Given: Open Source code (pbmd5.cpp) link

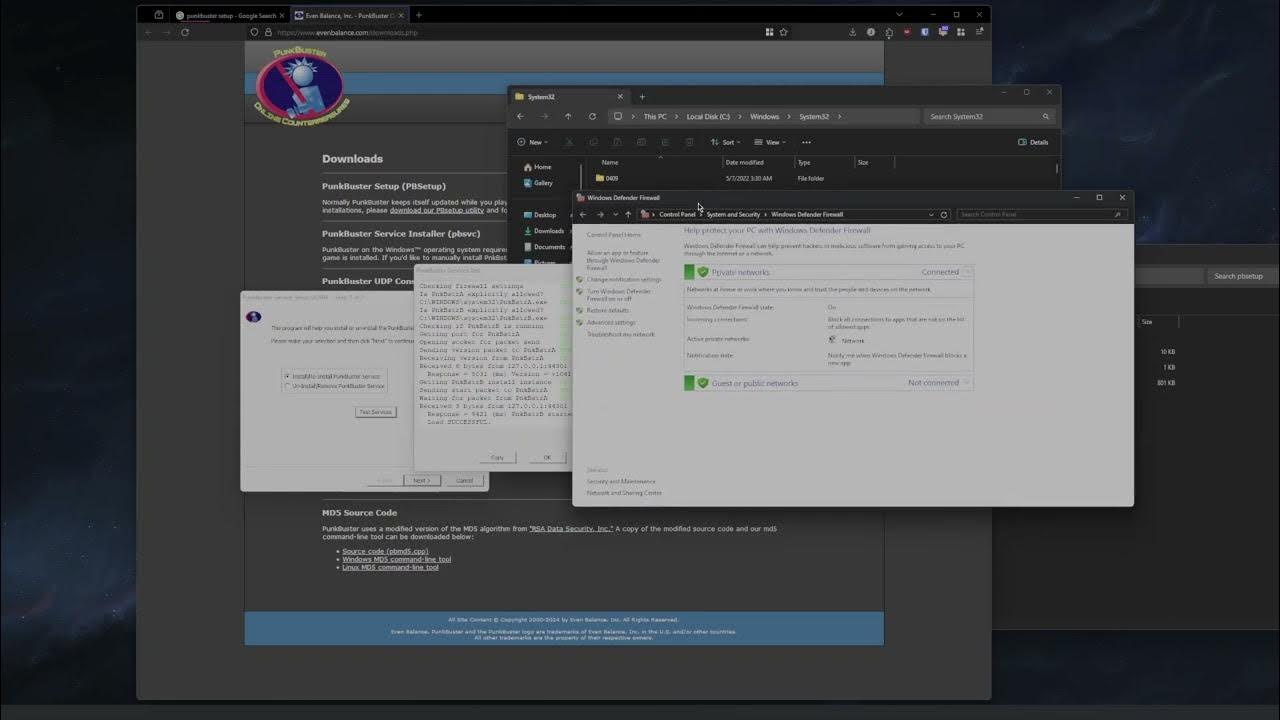Looking at the screenshot, I should tap(385, 551).
